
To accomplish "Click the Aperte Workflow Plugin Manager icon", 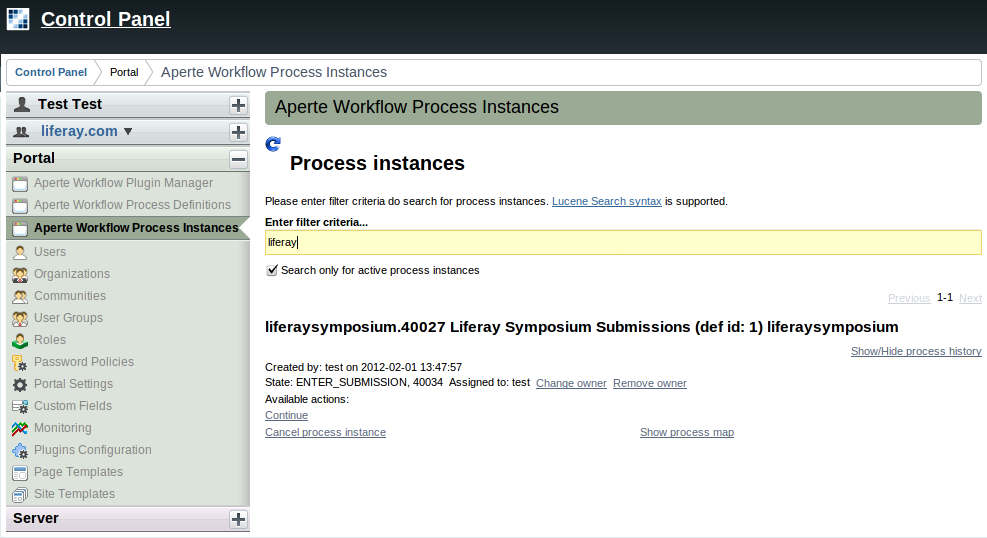I will (x=20, y=184).
